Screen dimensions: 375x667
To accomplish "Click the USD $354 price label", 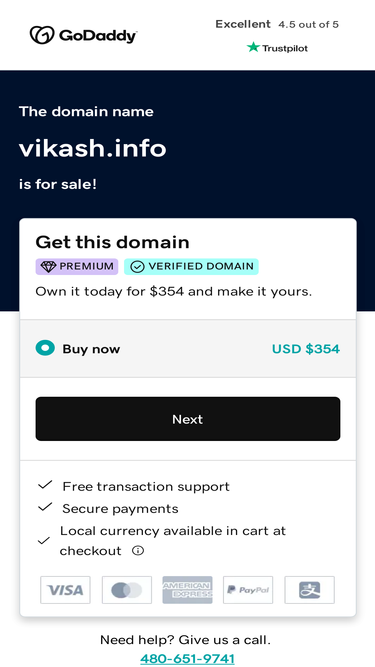I will click(x=306, y=349).
